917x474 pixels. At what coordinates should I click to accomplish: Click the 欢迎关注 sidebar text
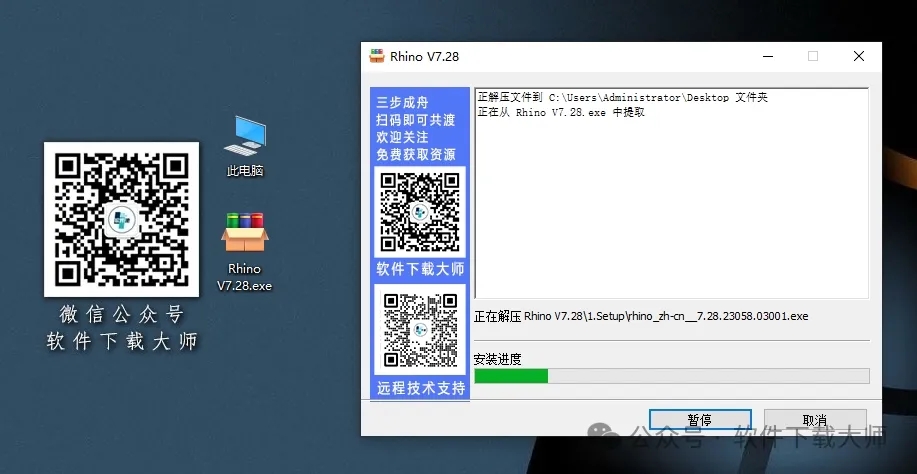tap(402, 137)
